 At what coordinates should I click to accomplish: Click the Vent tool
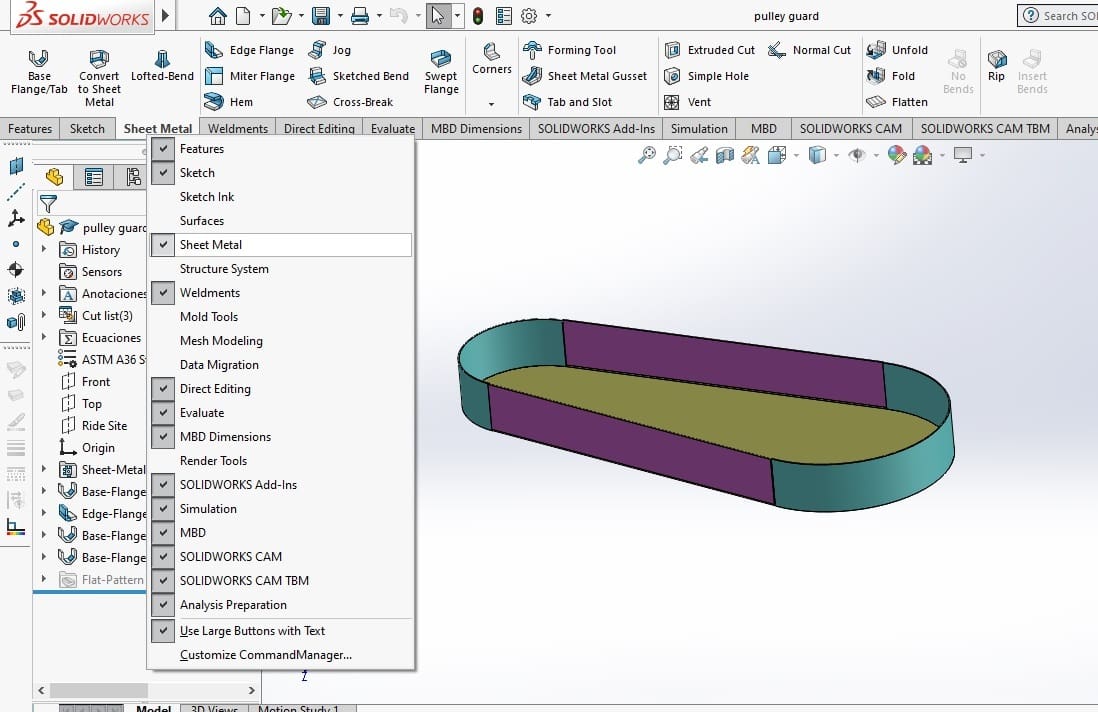[687, 102]
